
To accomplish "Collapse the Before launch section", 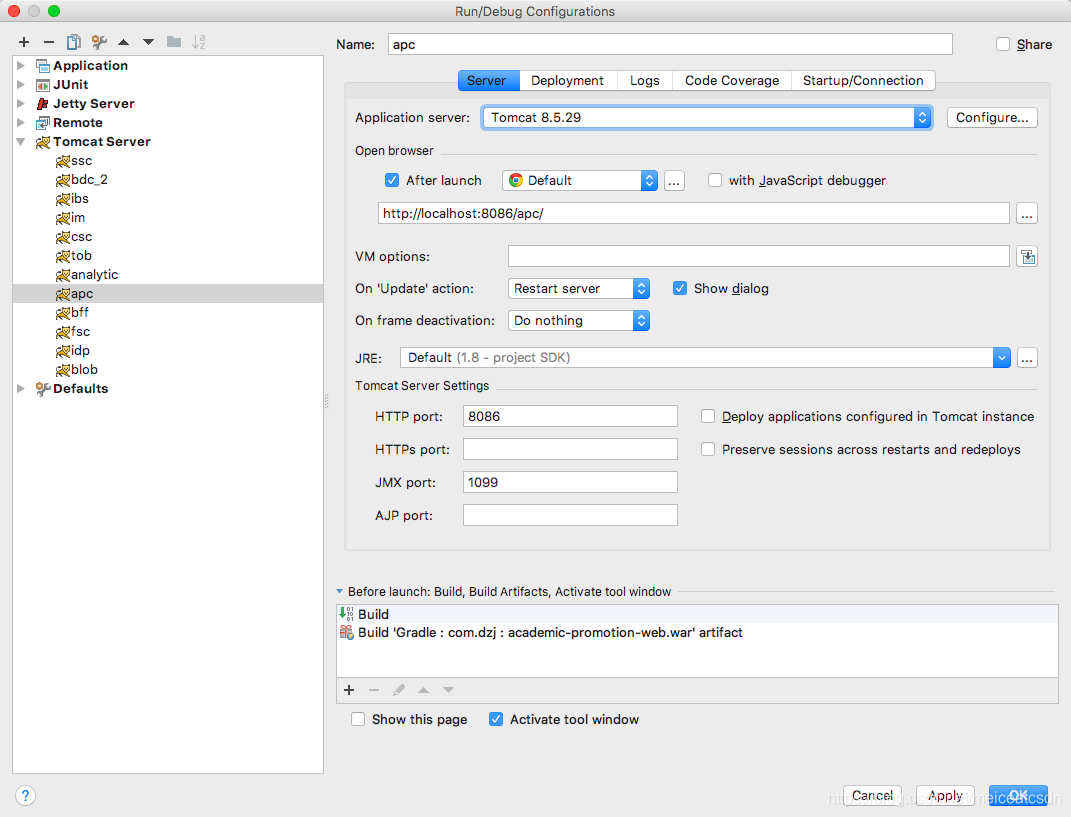I will point(339,592).
